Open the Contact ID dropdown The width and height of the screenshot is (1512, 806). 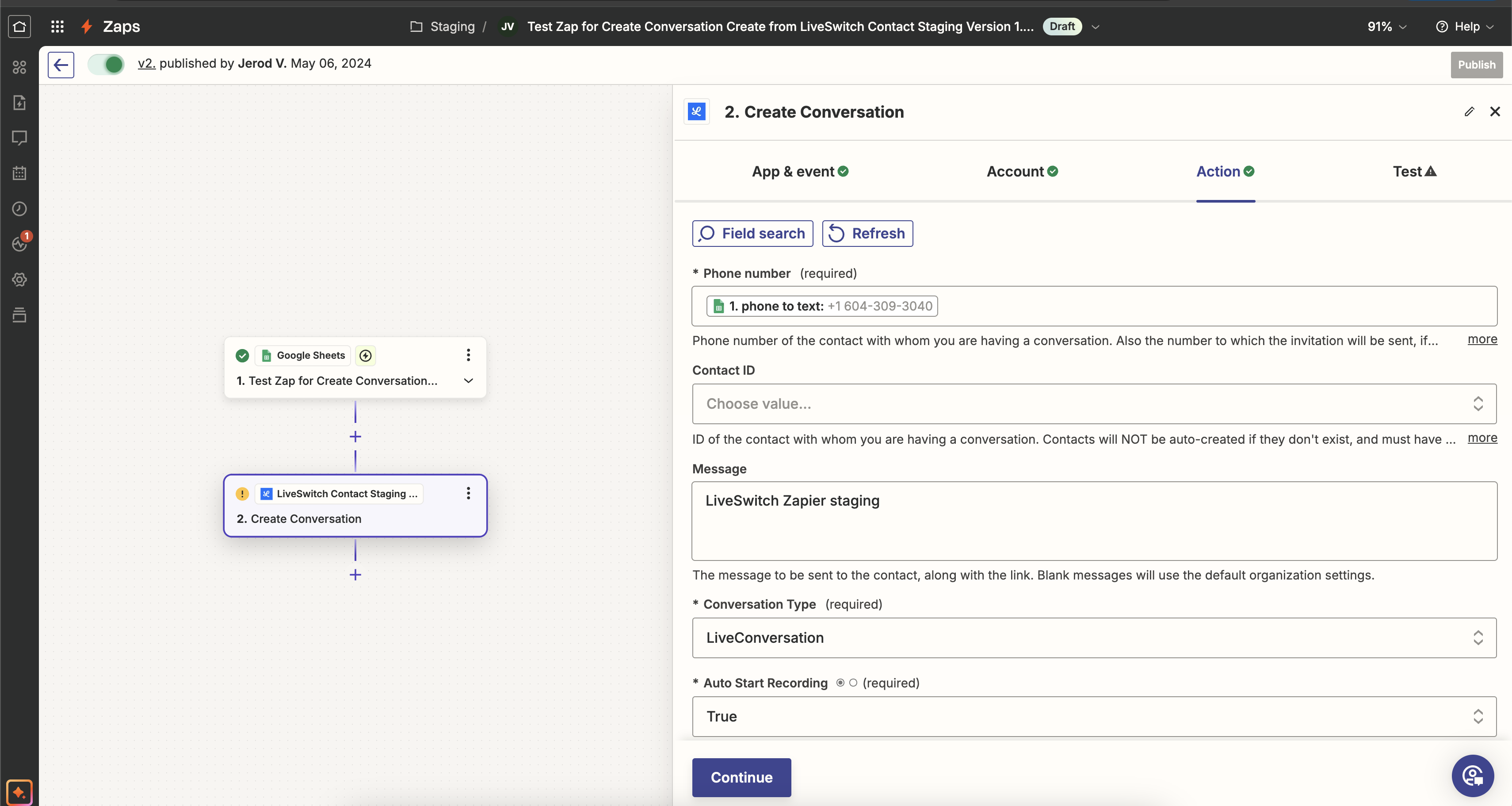1094,403
